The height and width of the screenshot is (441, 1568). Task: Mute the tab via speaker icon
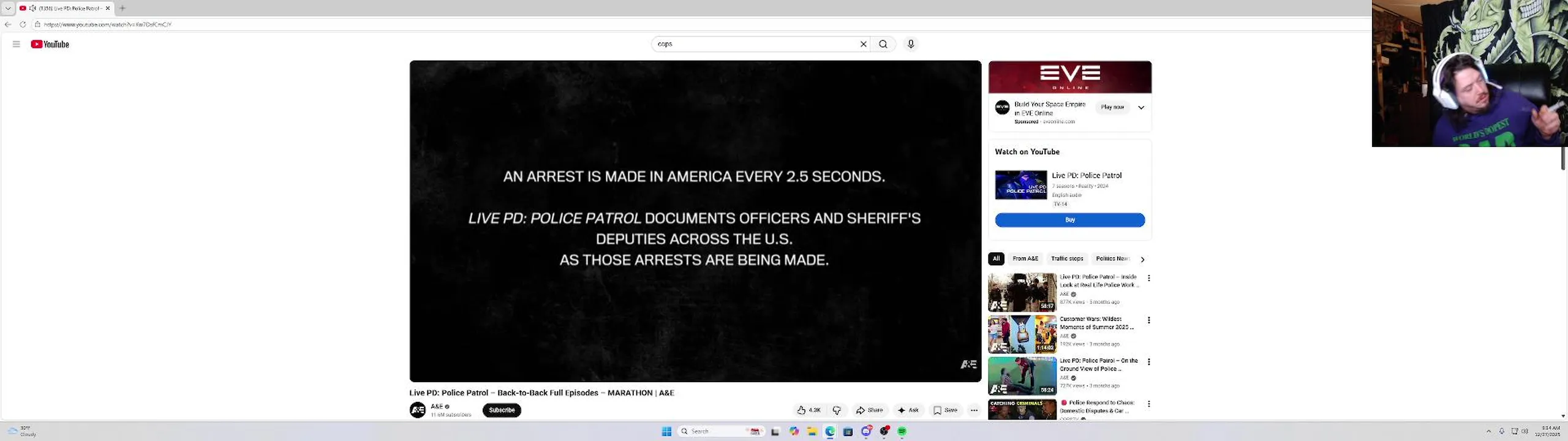(32, 8)
